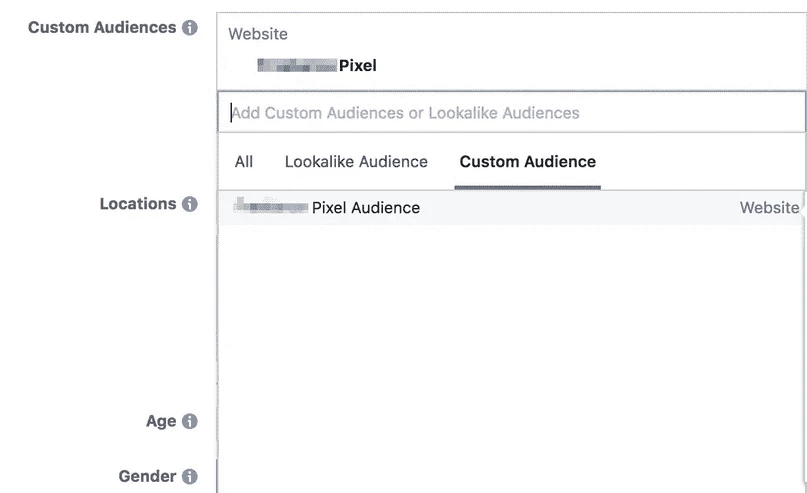Image resolution: width=807 pixels, height=493 pixels.
Task: Click the Custom Audiences section label
Action: point(102,27)
